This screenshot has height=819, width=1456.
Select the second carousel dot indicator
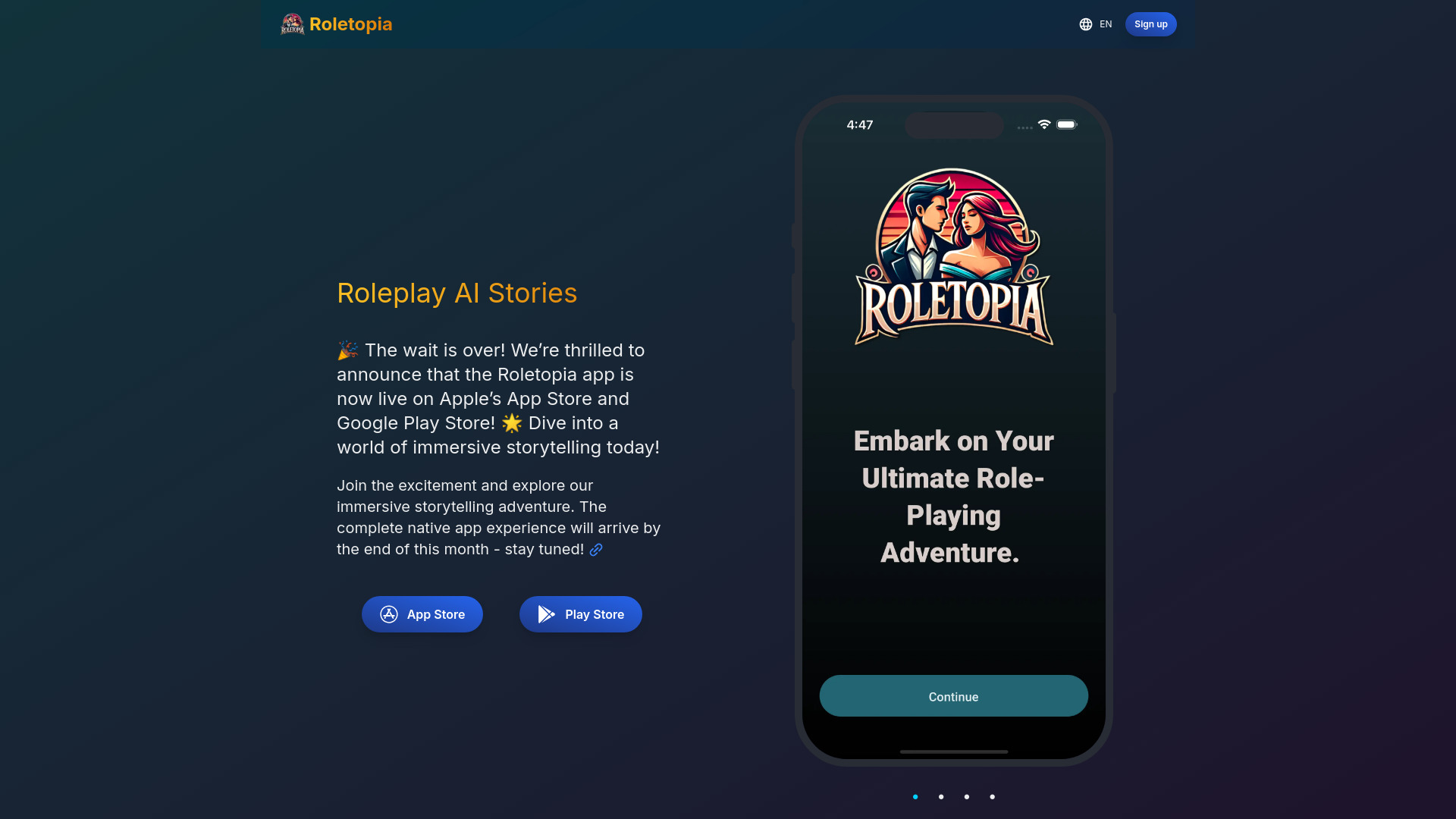[x=941, y=797]
